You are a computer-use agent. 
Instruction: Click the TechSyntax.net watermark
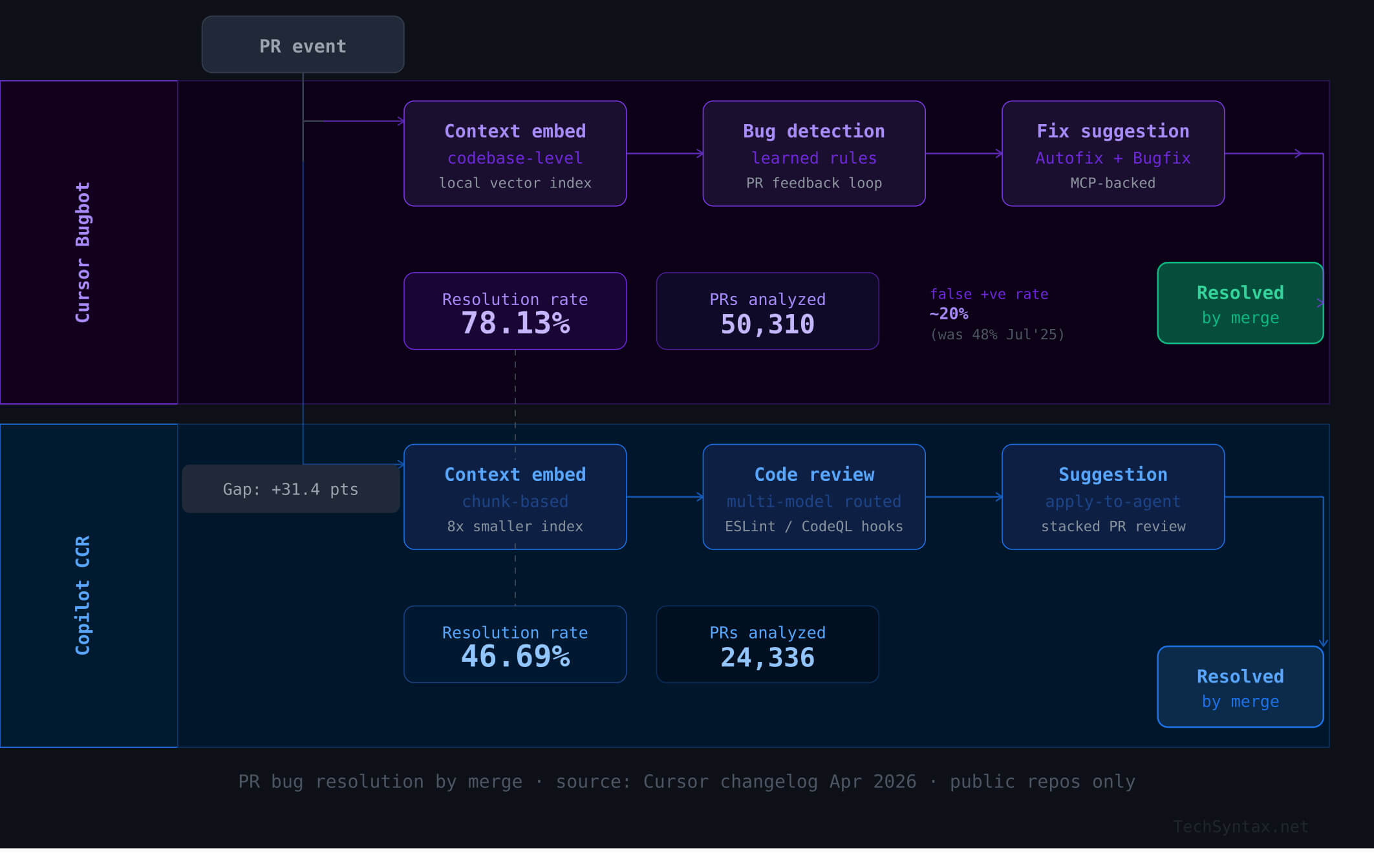[x=1240, y=827]
